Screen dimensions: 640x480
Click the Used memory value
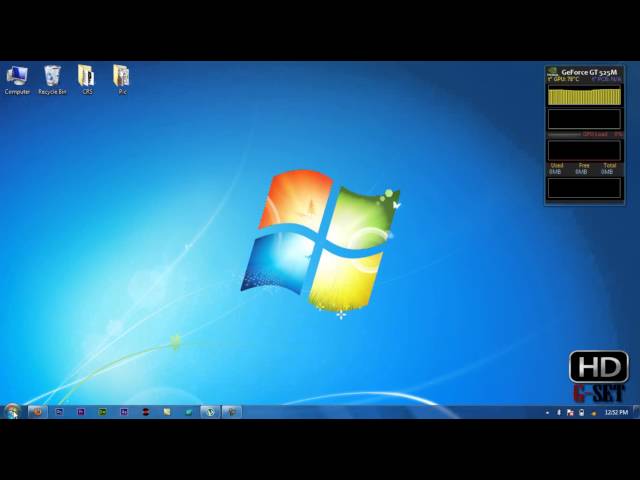point(555,172)
